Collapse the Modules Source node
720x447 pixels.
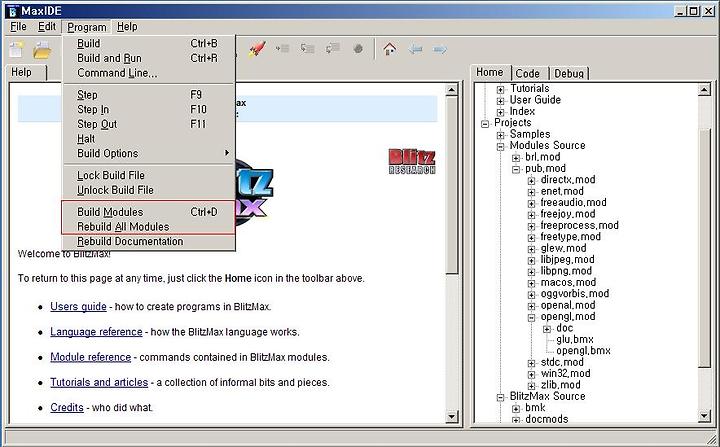(501, 147)
